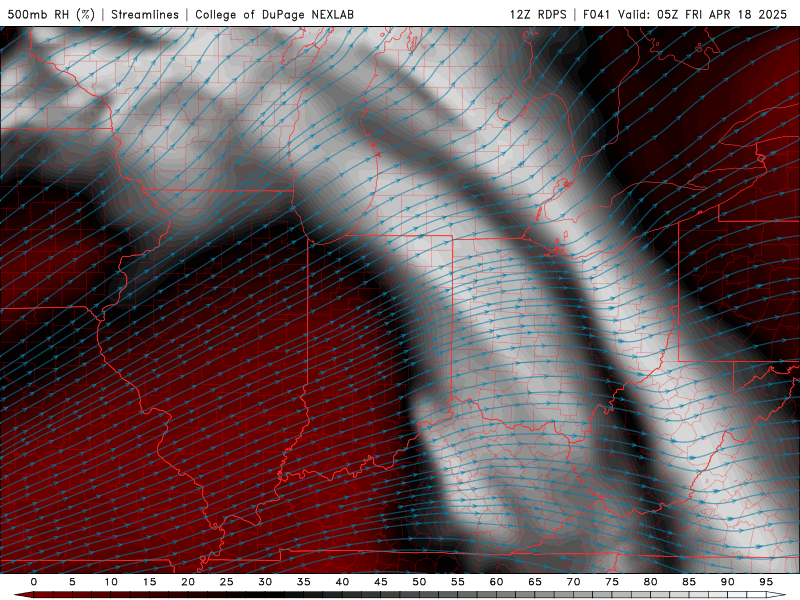Click the 'F041' forecast hour text
The height and width of the screenshot is (600, 800).
point(596,14)
